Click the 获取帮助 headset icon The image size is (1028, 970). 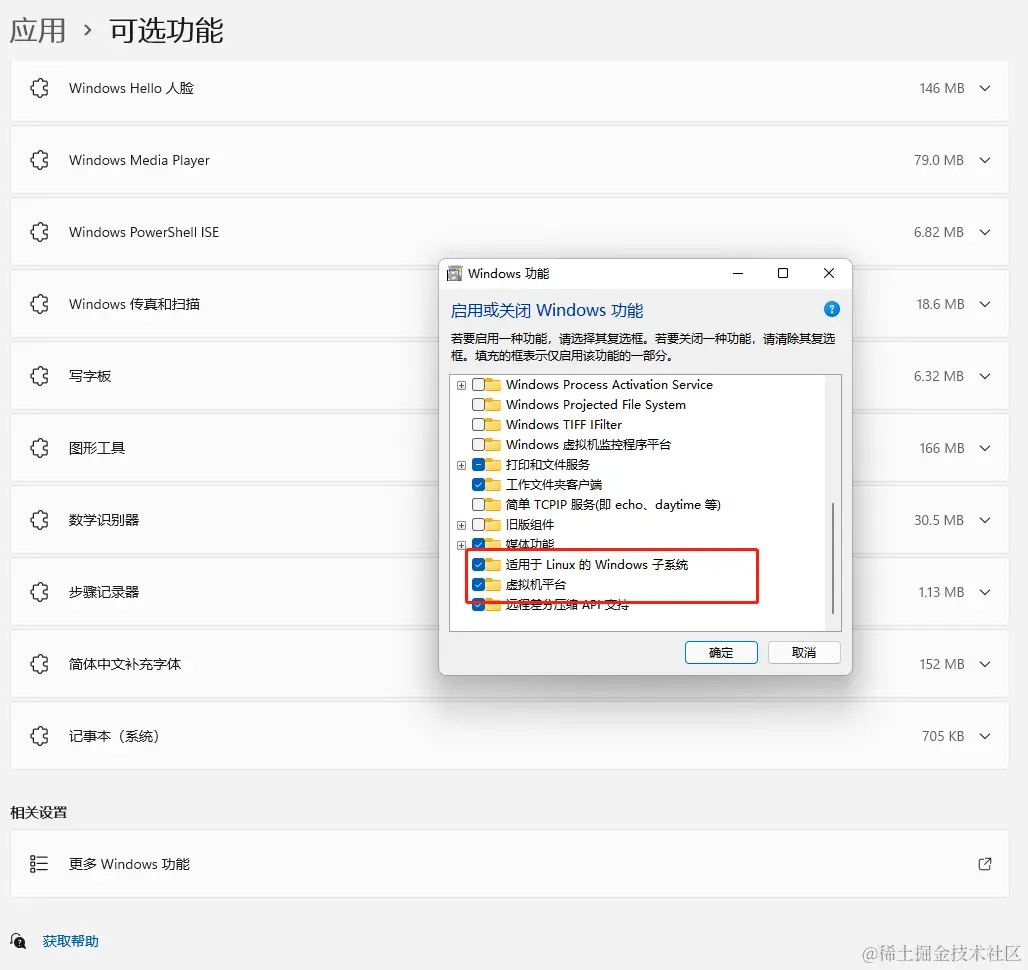point(18,941)
